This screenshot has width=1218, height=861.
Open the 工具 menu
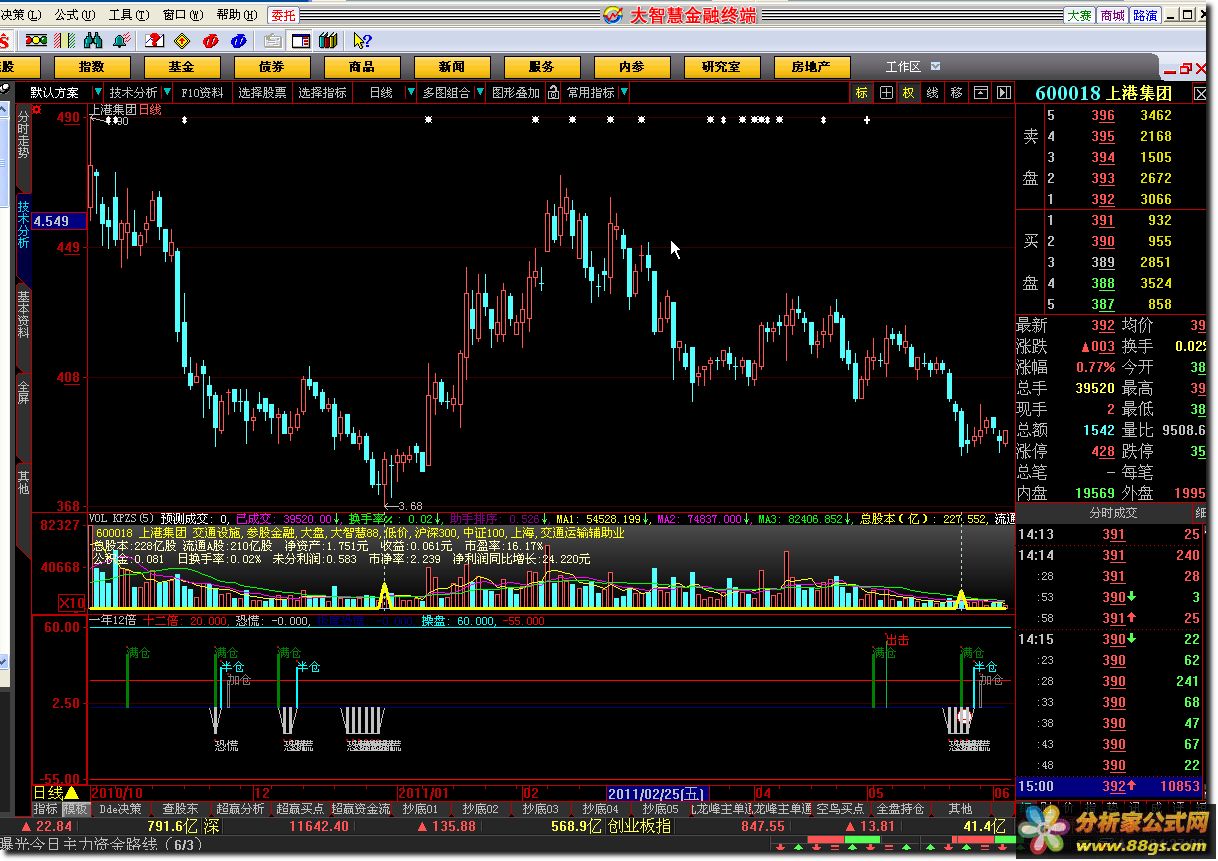[x=128, y=15]
